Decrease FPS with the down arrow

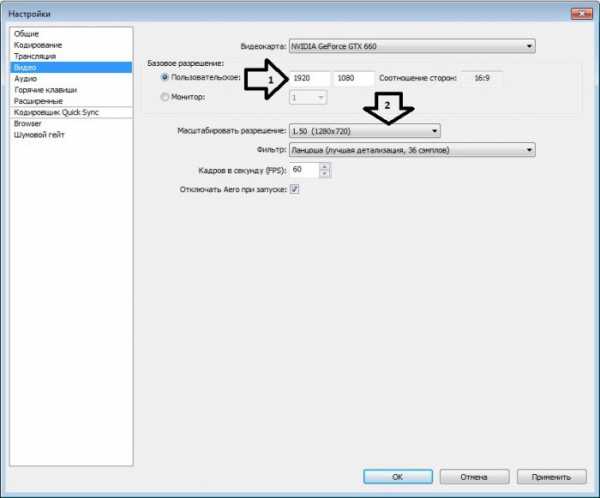(324, 173)
